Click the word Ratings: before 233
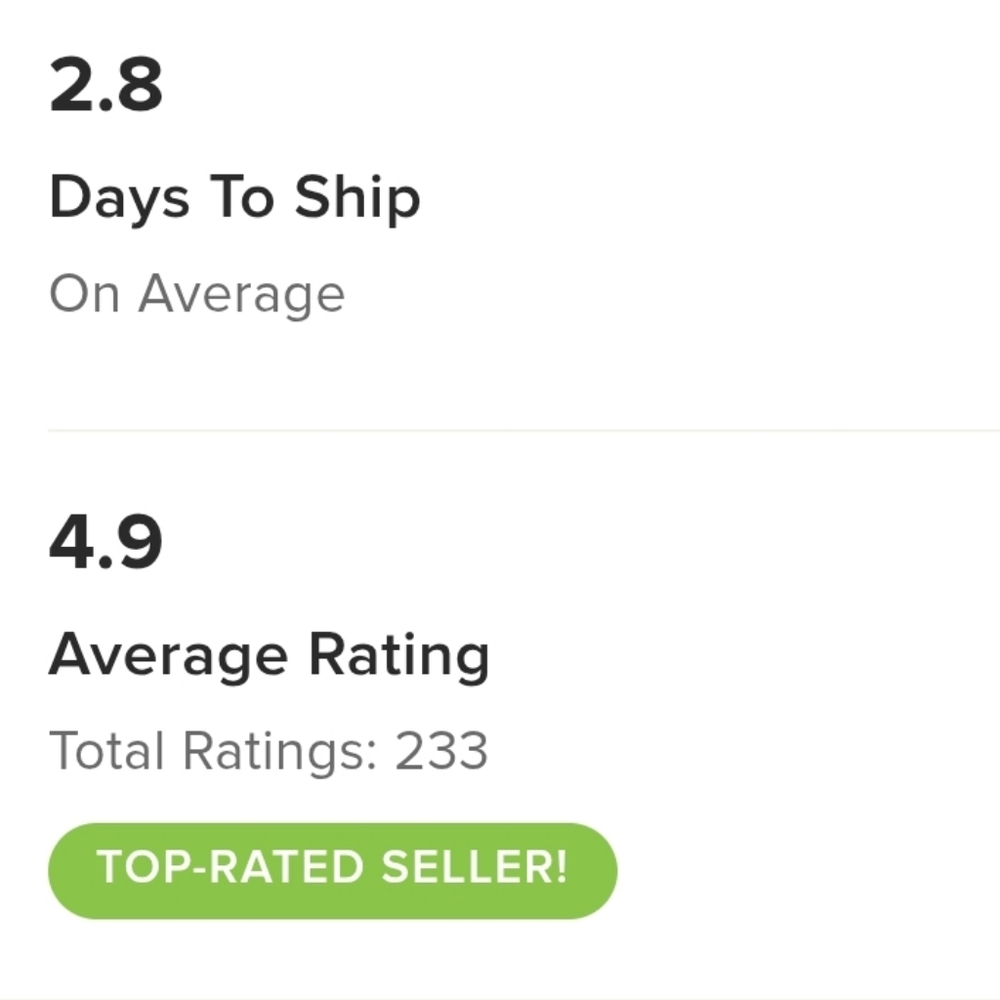1000x1000 pixels. coord(280,753)
